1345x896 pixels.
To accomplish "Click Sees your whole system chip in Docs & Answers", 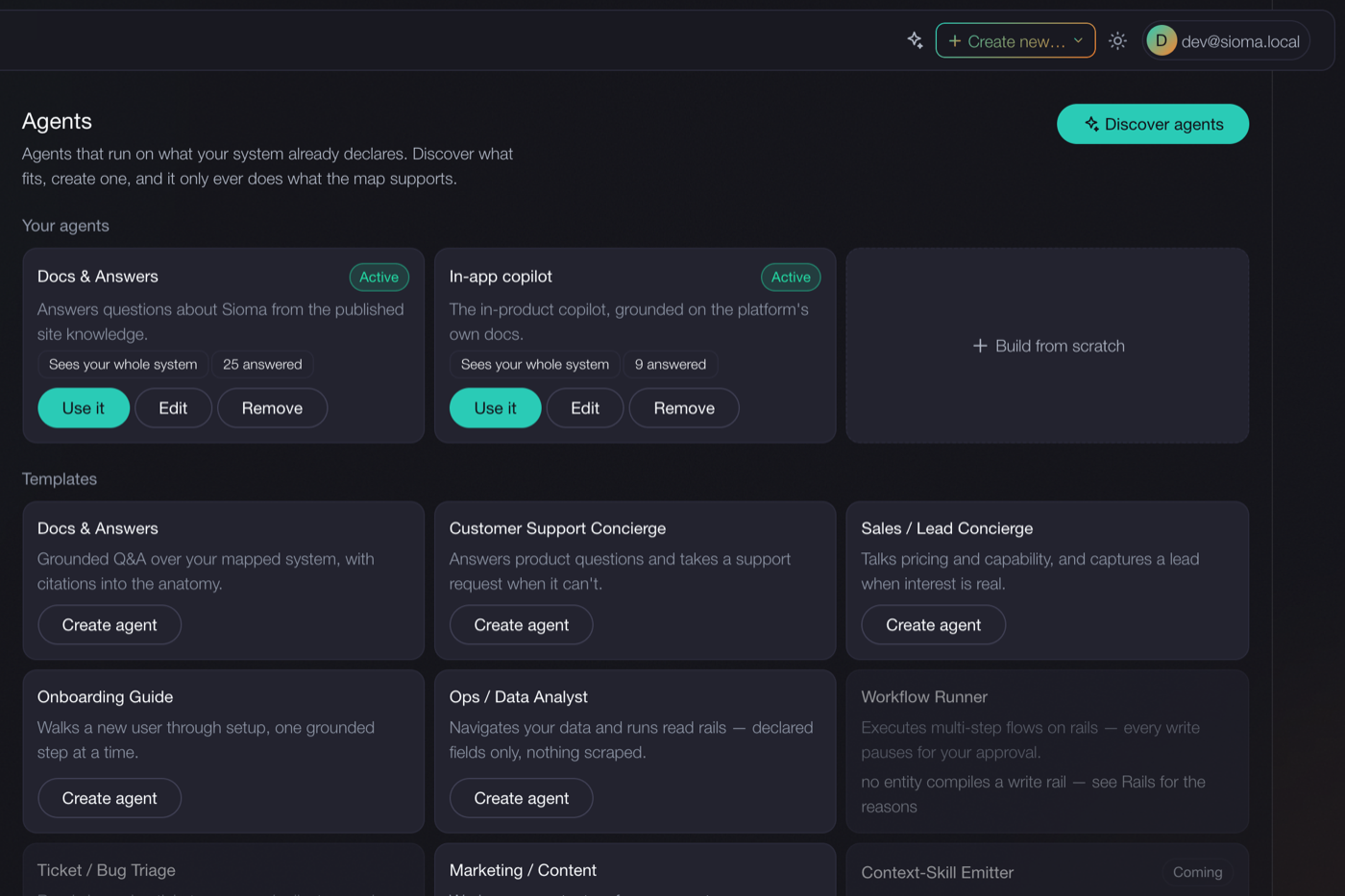I will [x=123, y=364].
